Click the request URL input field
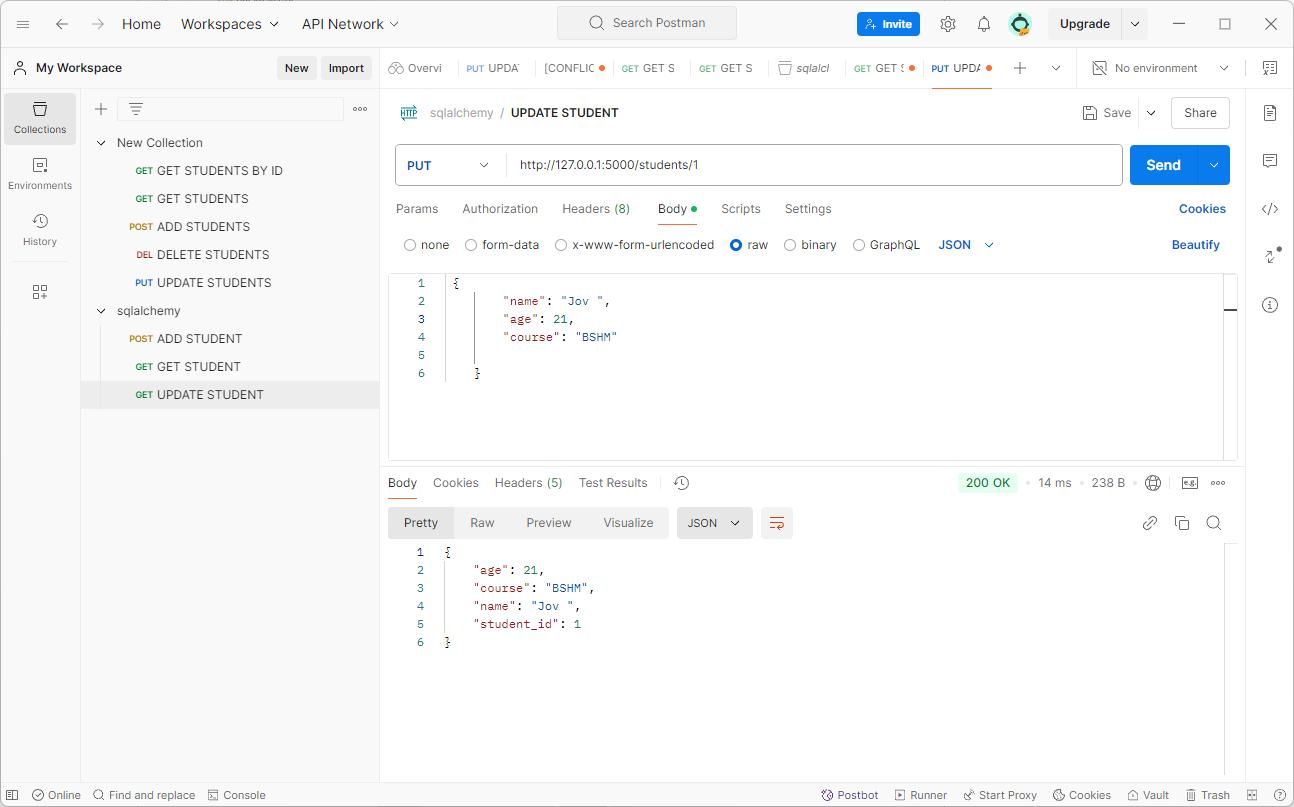This screenshot has width=1294, height=807. [814, 165]
